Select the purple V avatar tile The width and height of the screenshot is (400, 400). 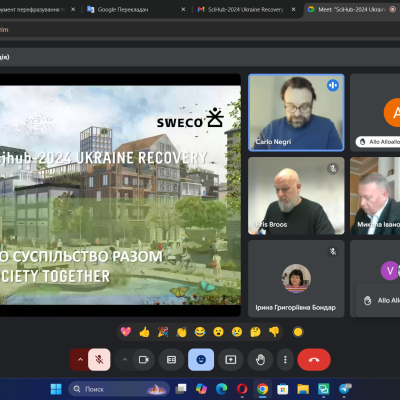(375, 279)
